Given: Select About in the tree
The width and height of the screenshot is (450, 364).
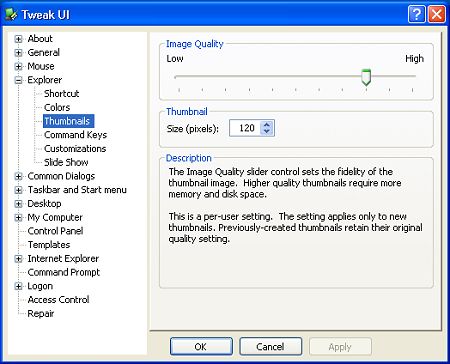Looking at the screenshot, I should pyautogui.click(x=40, y=39).
